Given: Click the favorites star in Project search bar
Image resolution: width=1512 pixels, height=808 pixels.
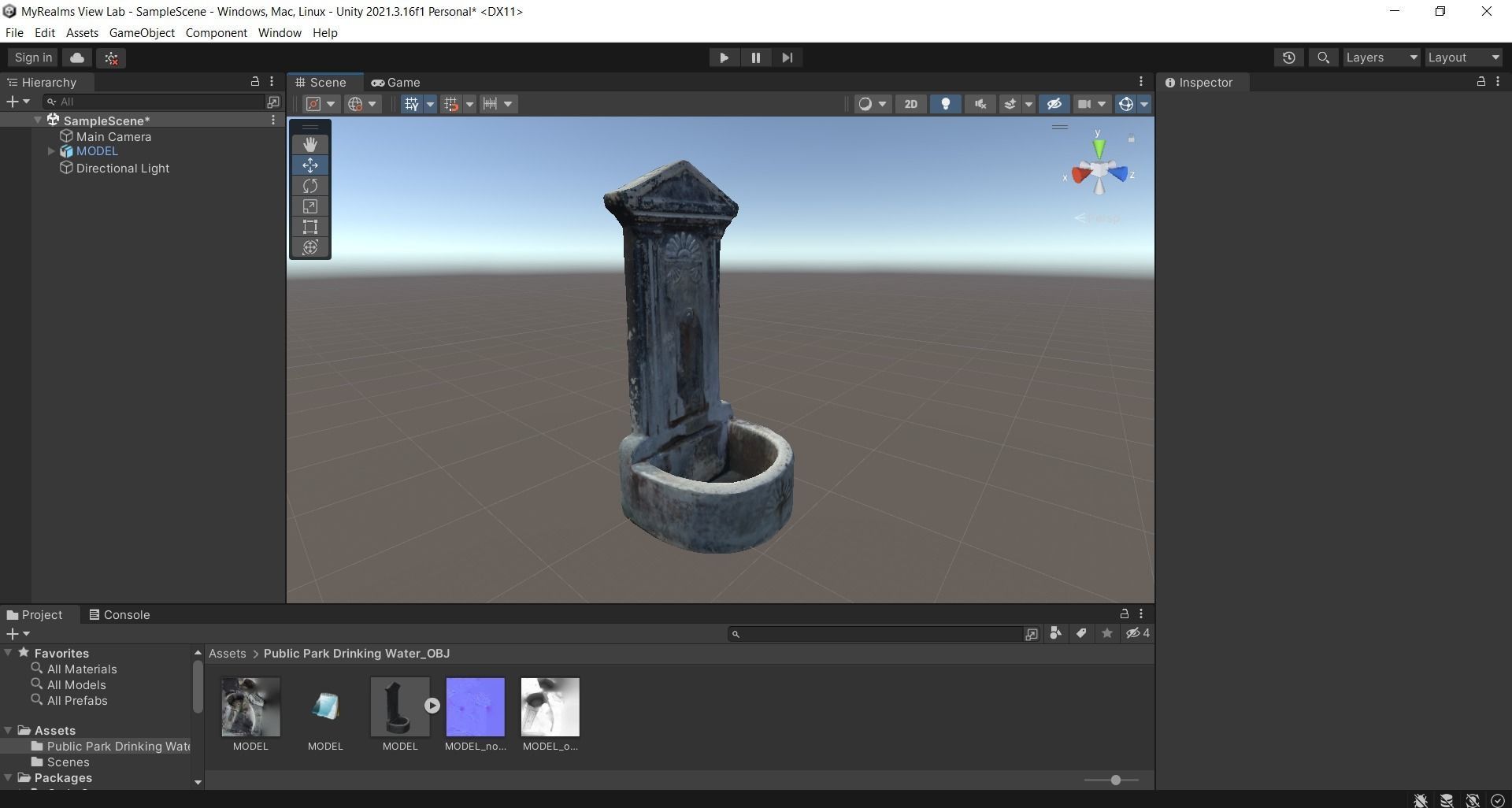Looking at the screenshot, I should pos(1107,633).
